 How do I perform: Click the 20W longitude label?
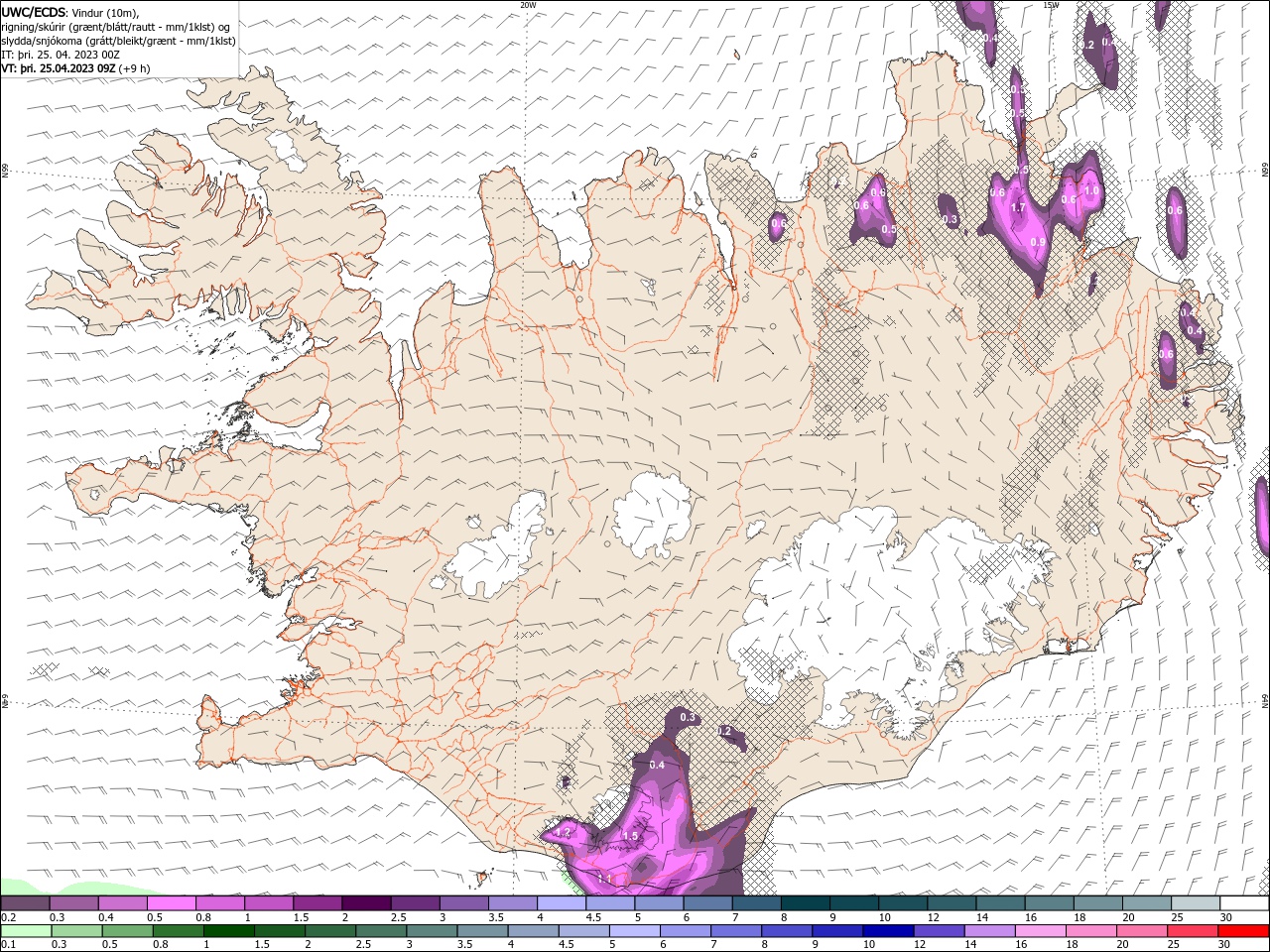click(x=528, y=5)
